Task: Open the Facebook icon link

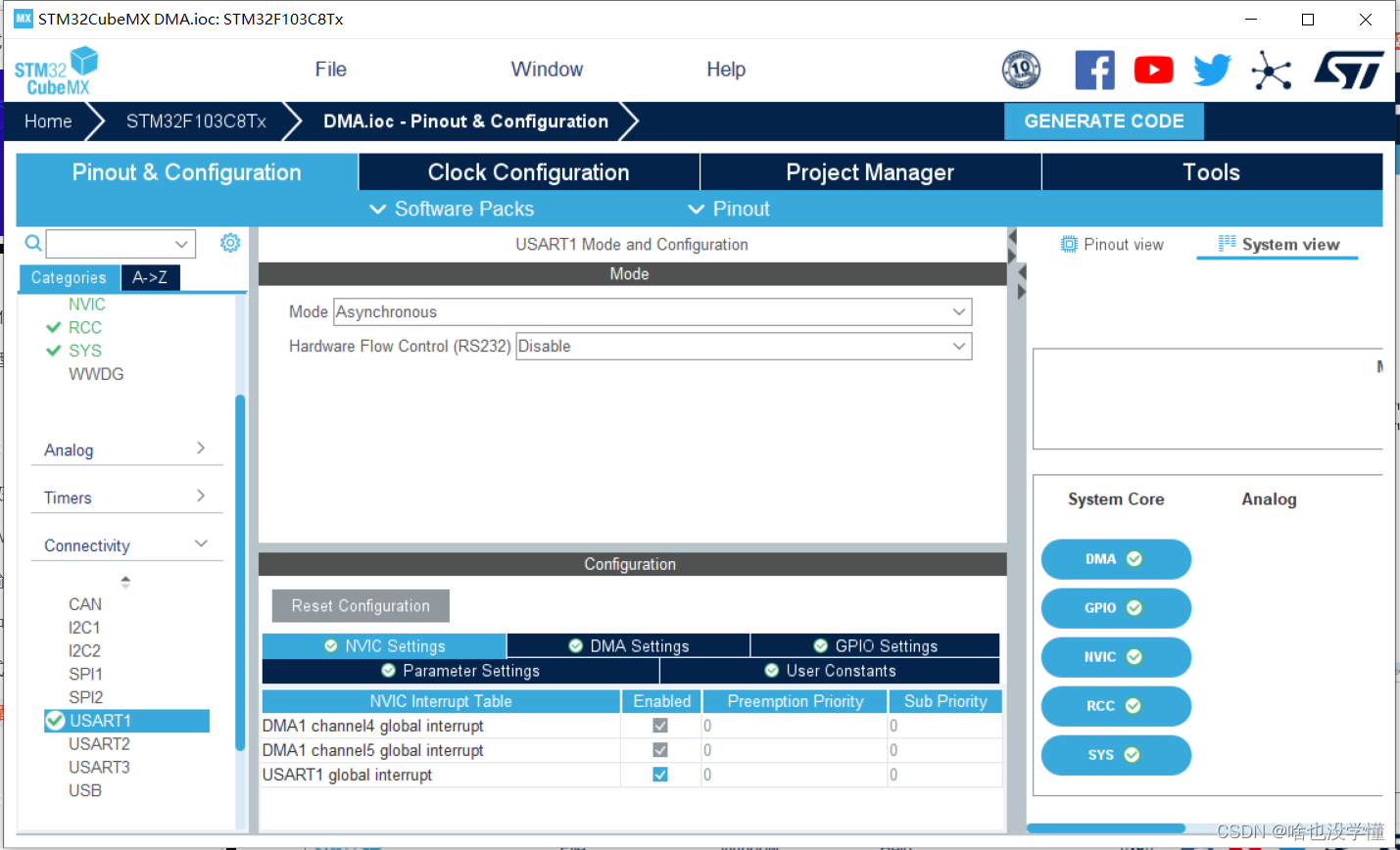Action: pos(1094,70)
